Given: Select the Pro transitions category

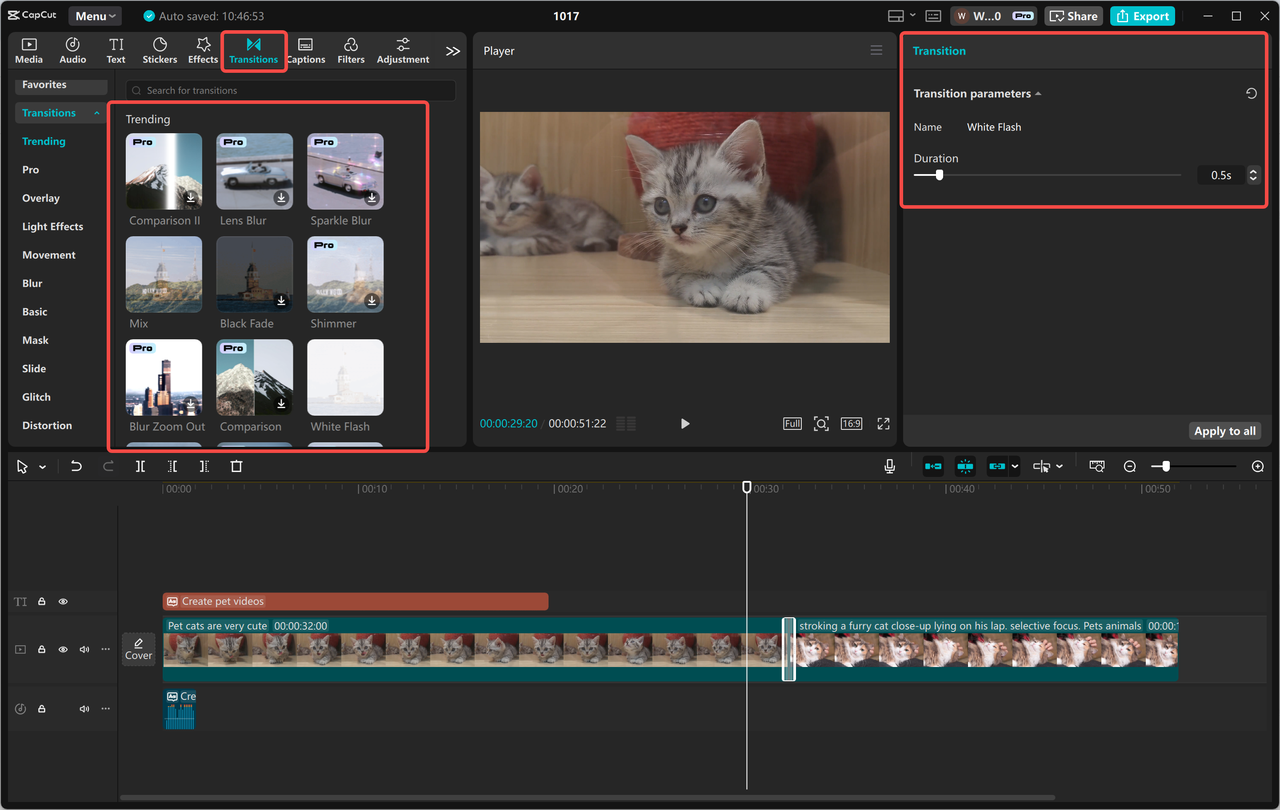Looking at the screenshot, I should pyautogui.click(x=31, y=170).
